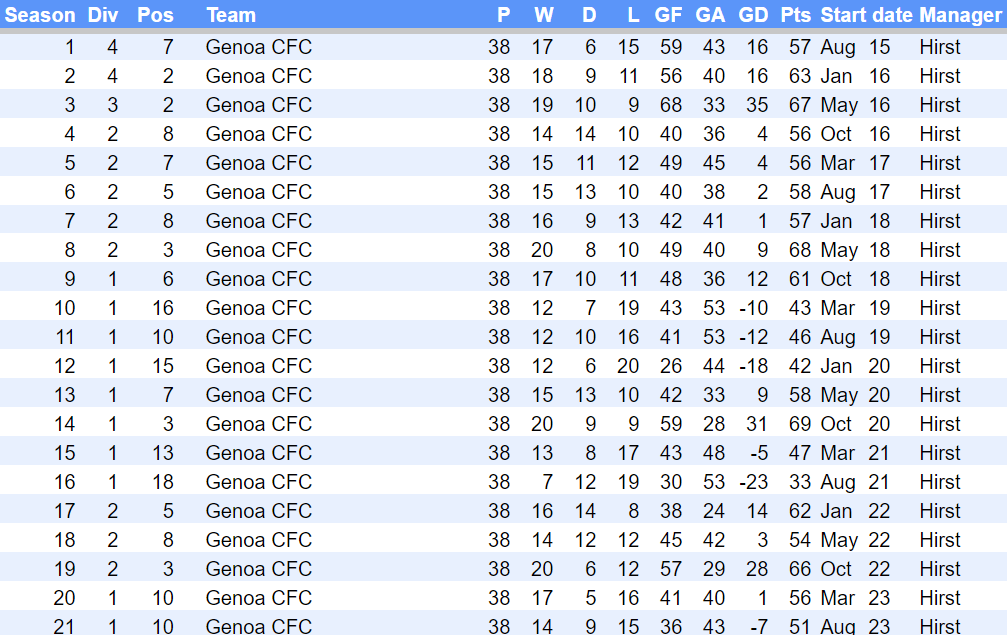The height and width of the screenshot is (635, 1007).
Task: Click the Pts column header
Action: pyautogui.click(x=796, y=15)
